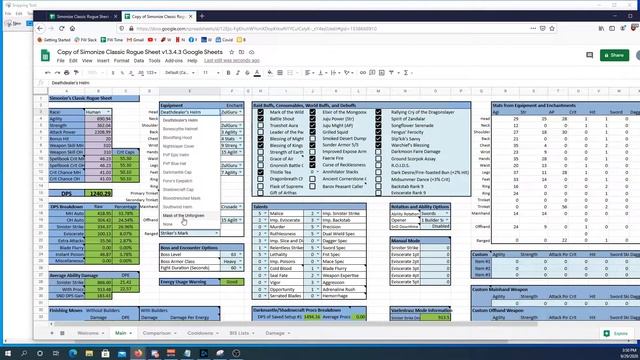The height and width of the screenshot is (360, 640).
Task: Open the Format menu
Action: pyautogui.click(x=121, y=60)
